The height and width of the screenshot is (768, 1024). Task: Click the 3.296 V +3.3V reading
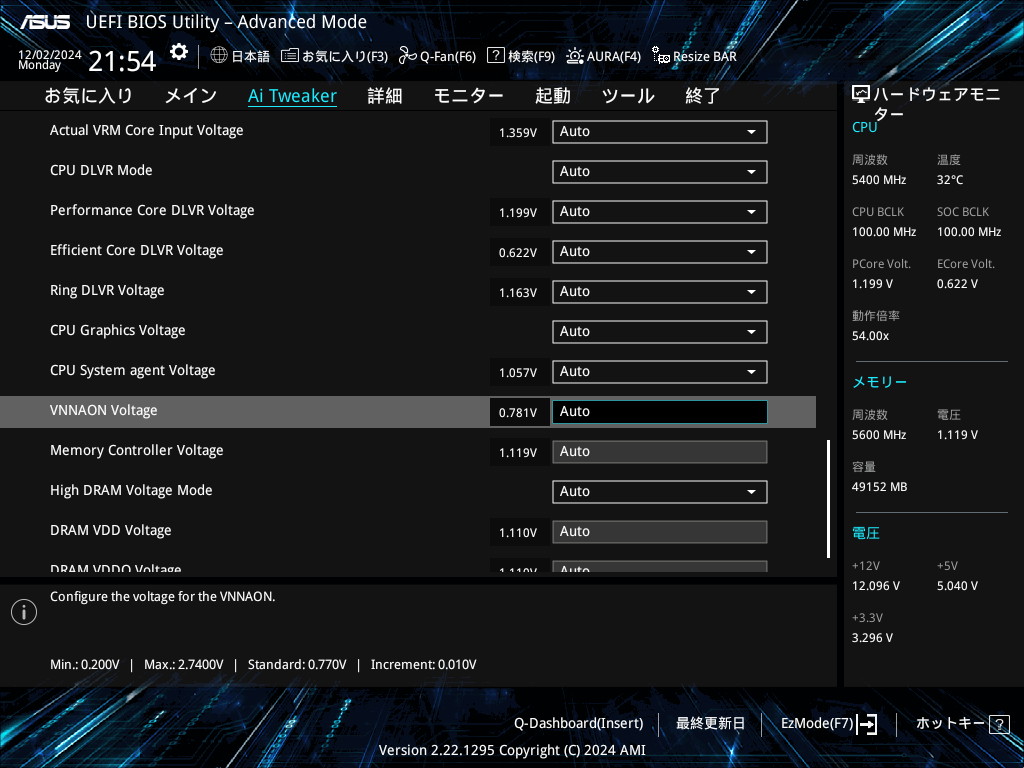(x=872, y=637)
